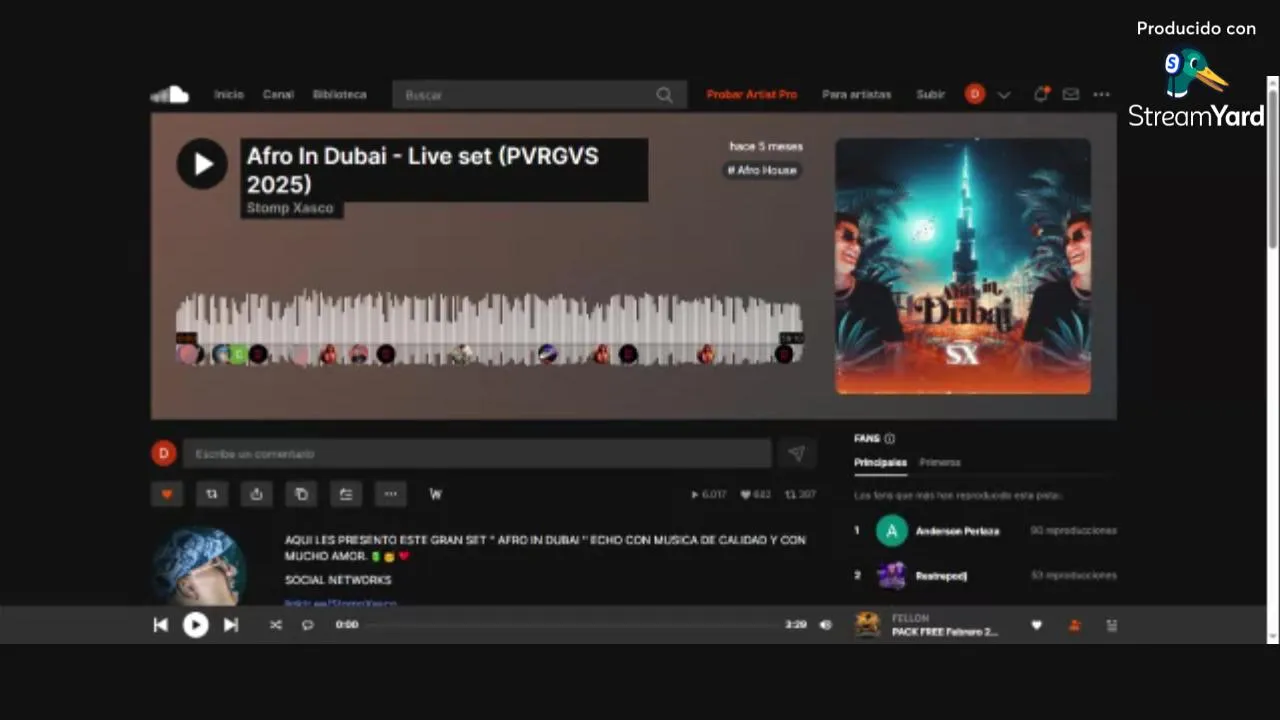Image resolution: width=1280 pixels, height=720 pixels.
Task: Share the track
Action: pos(257,494)
